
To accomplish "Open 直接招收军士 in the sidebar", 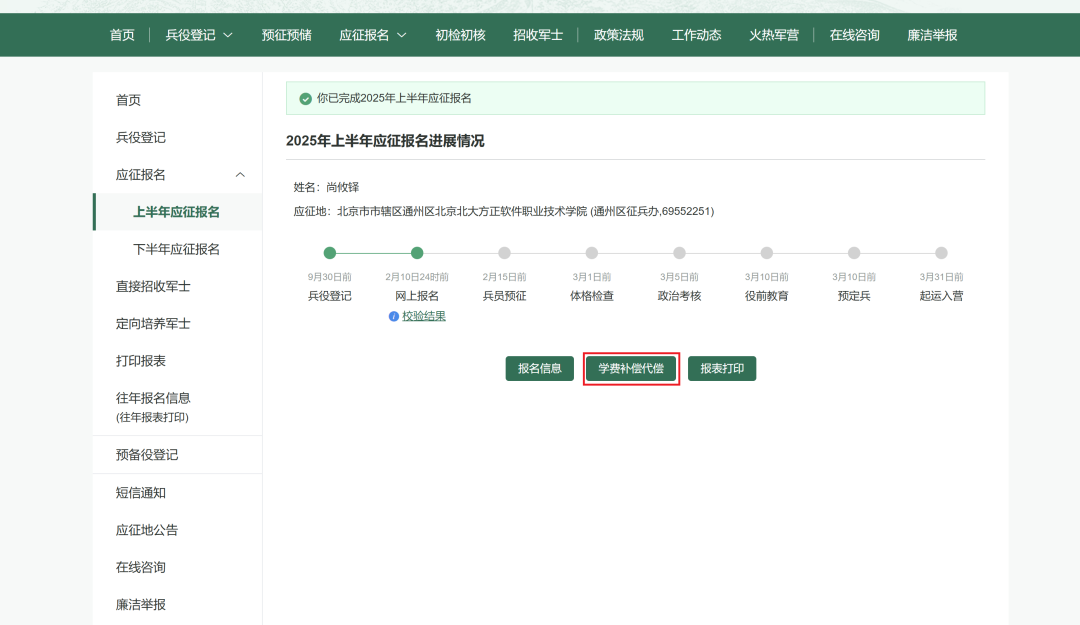I will pyautogui.click(x=153, y=287).
